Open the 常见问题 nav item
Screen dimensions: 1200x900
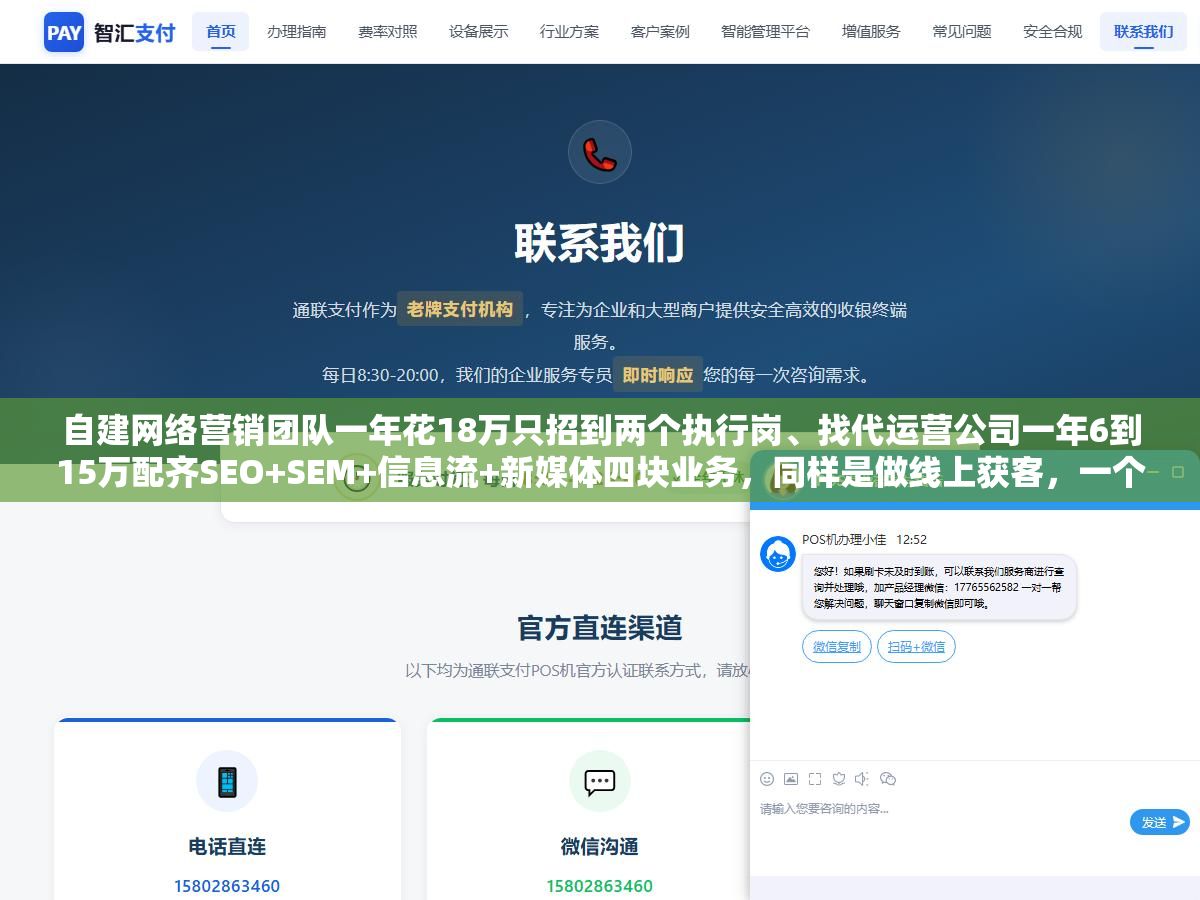point(962,32)
